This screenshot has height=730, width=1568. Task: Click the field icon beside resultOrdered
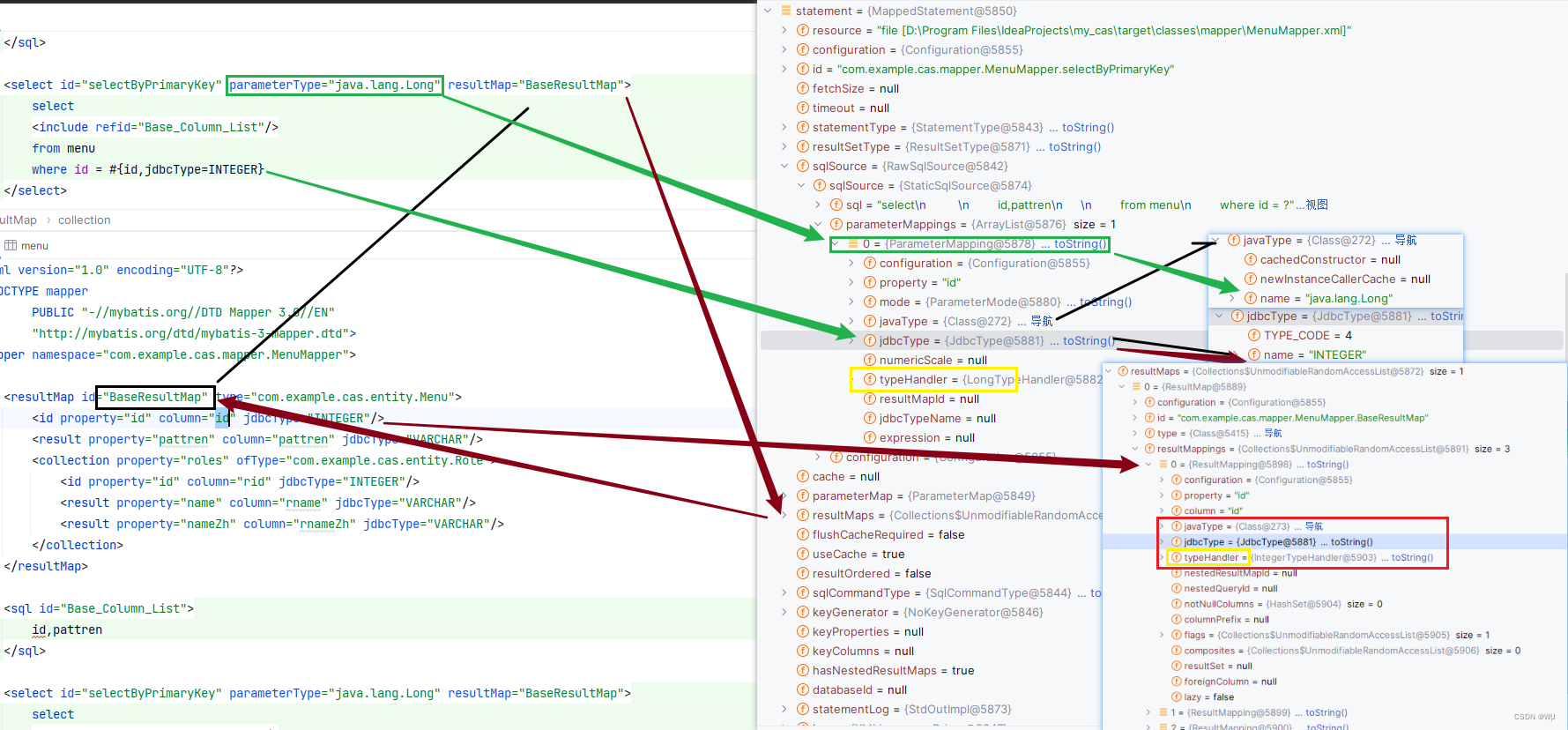coord(803,573)
